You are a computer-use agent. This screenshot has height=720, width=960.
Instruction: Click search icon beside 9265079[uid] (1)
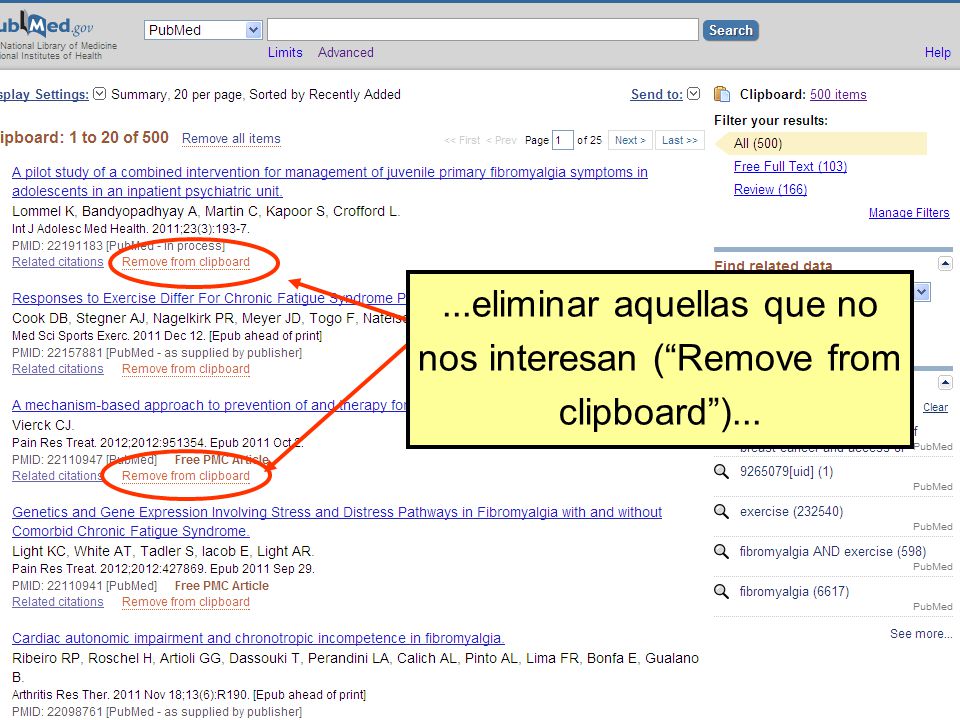click(x=722, y=471)
